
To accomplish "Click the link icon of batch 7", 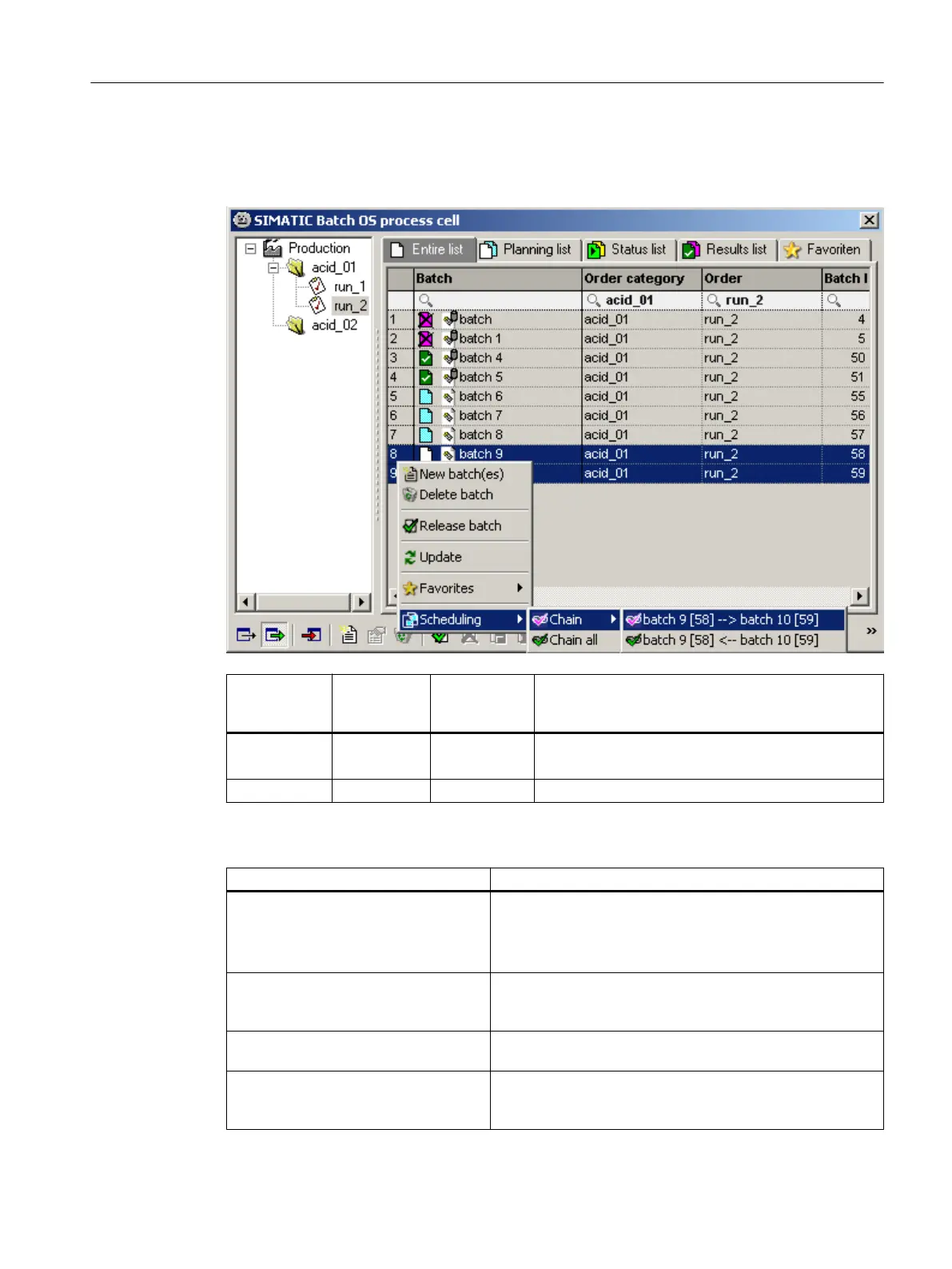I will coord(448,416).
